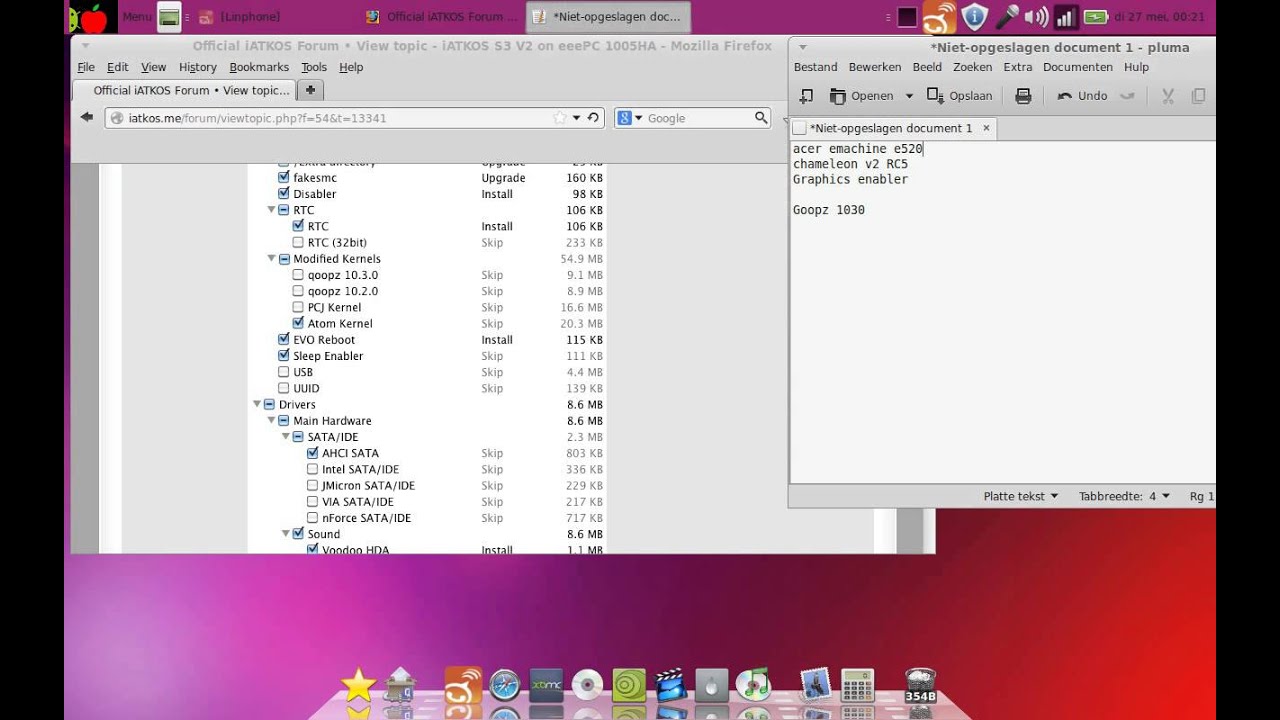
Task: Open the music note disc dock icon
Action: coord(753,684)
